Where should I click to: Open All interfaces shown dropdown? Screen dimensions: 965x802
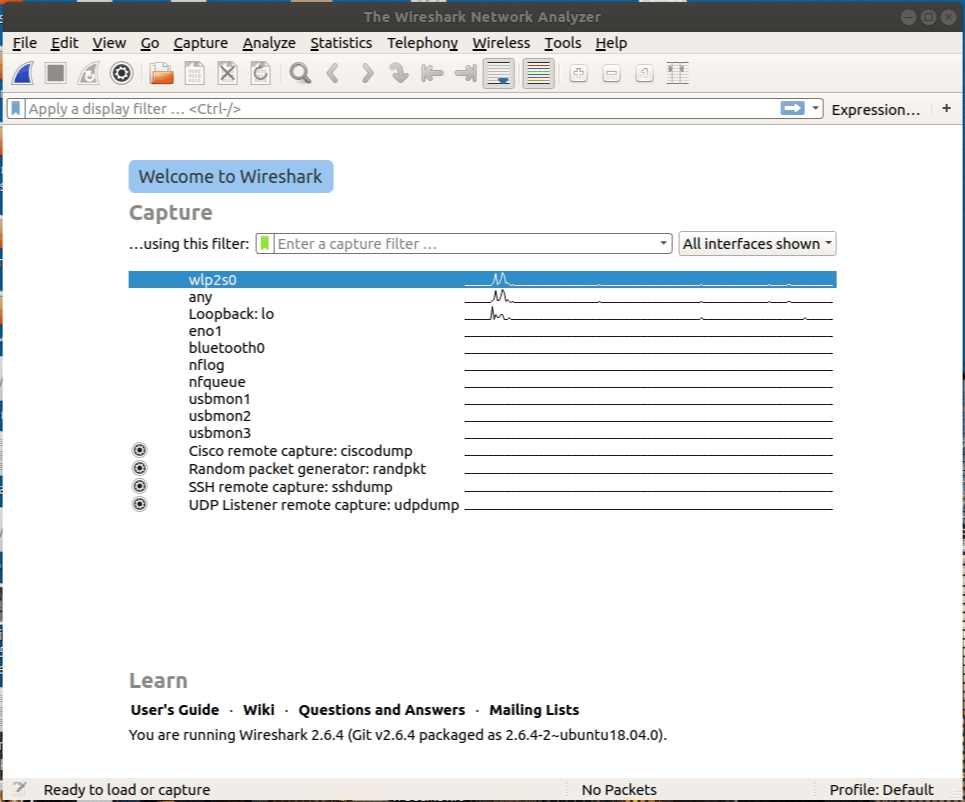click(757, 244)
